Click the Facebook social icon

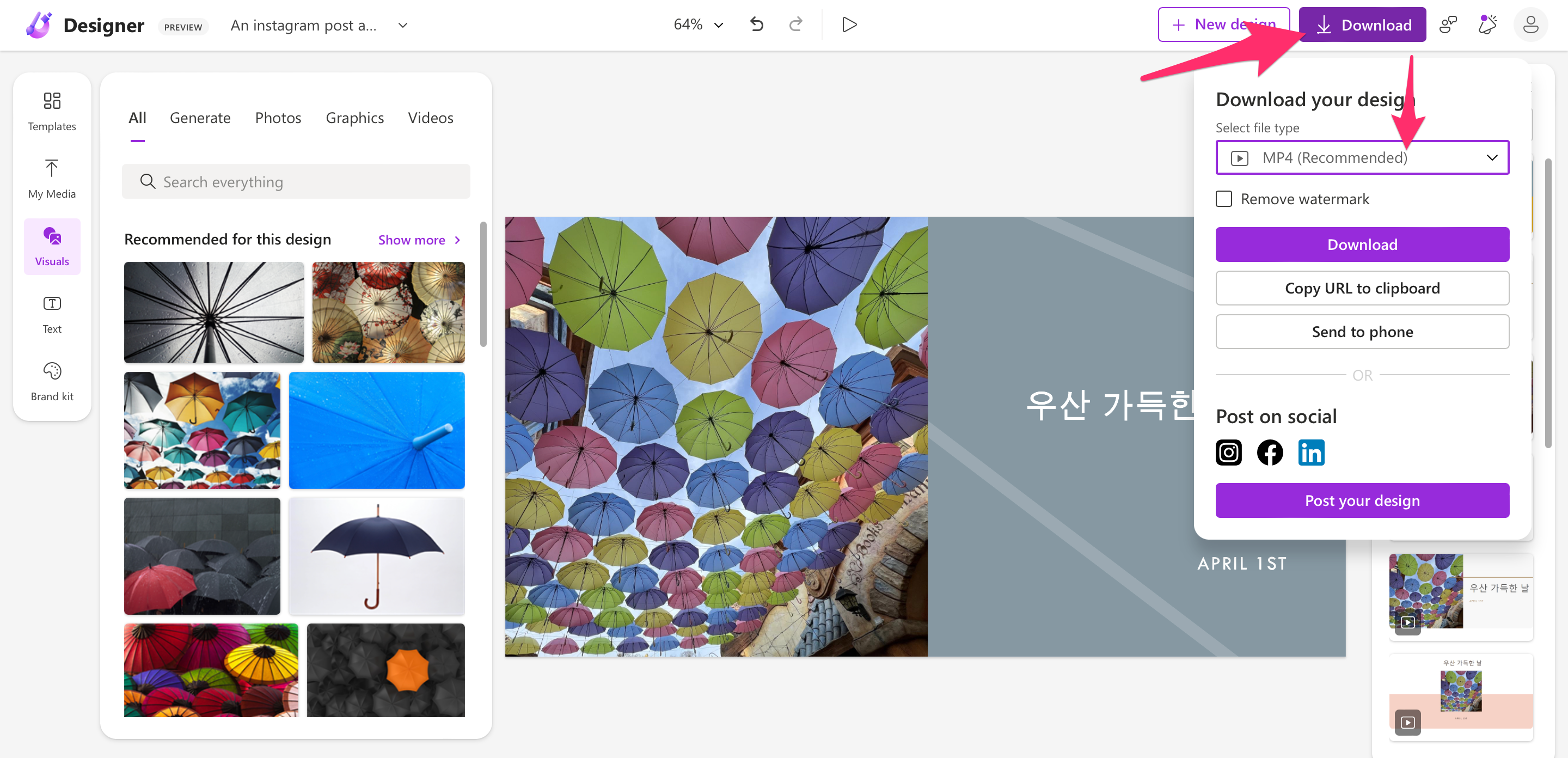(x=1270, y=453)
